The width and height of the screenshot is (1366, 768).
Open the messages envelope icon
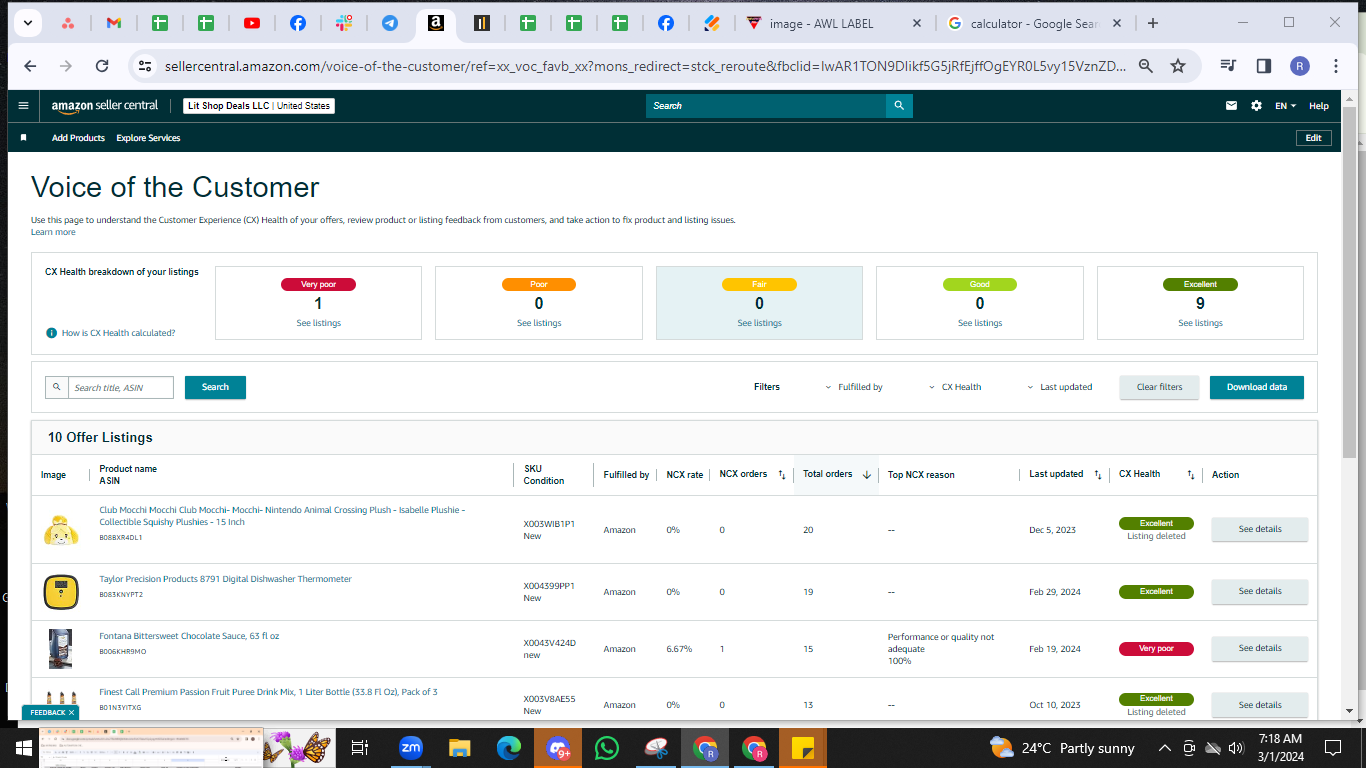coord(1232,106)
